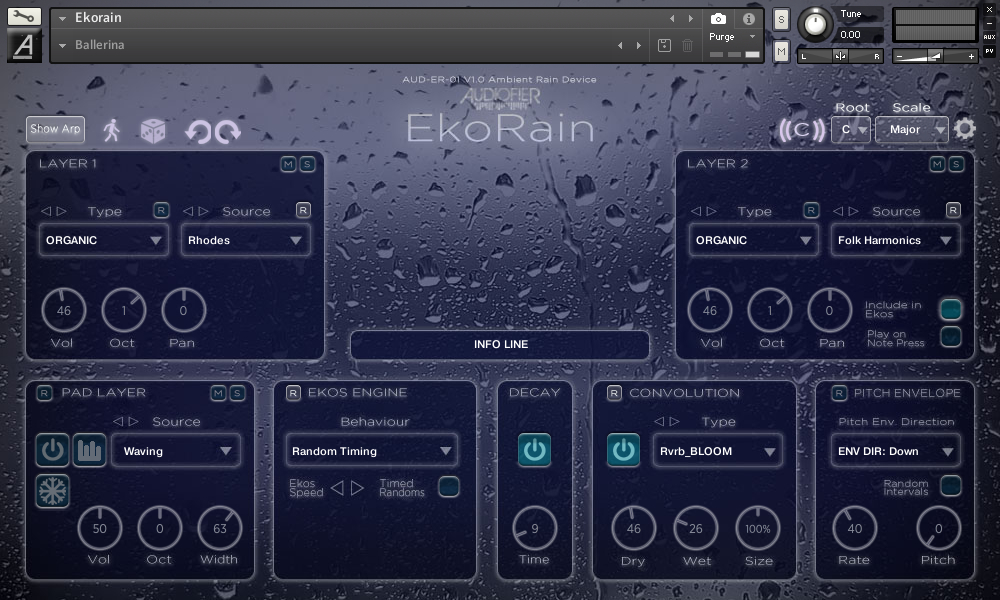Randomize Layer 1 Type with R button

(x=161, y=210)
